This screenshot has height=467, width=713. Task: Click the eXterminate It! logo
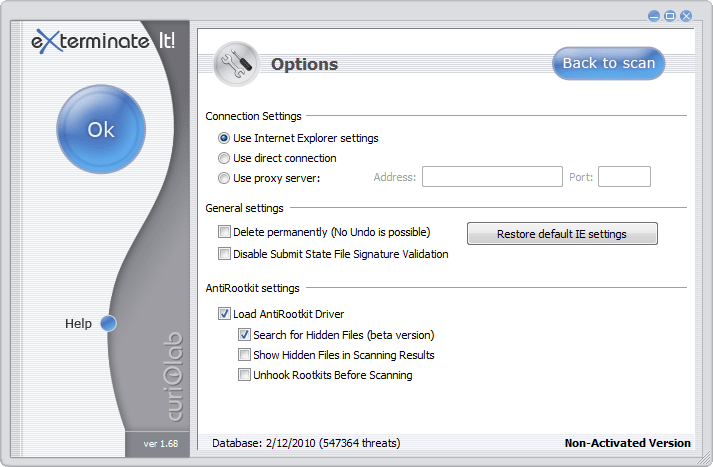(104, 41)
